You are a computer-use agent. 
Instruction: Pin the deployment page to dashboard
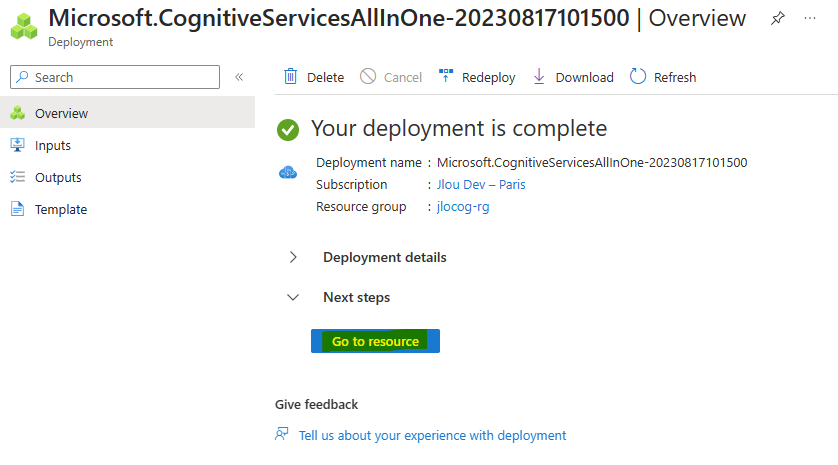[778, 18]
